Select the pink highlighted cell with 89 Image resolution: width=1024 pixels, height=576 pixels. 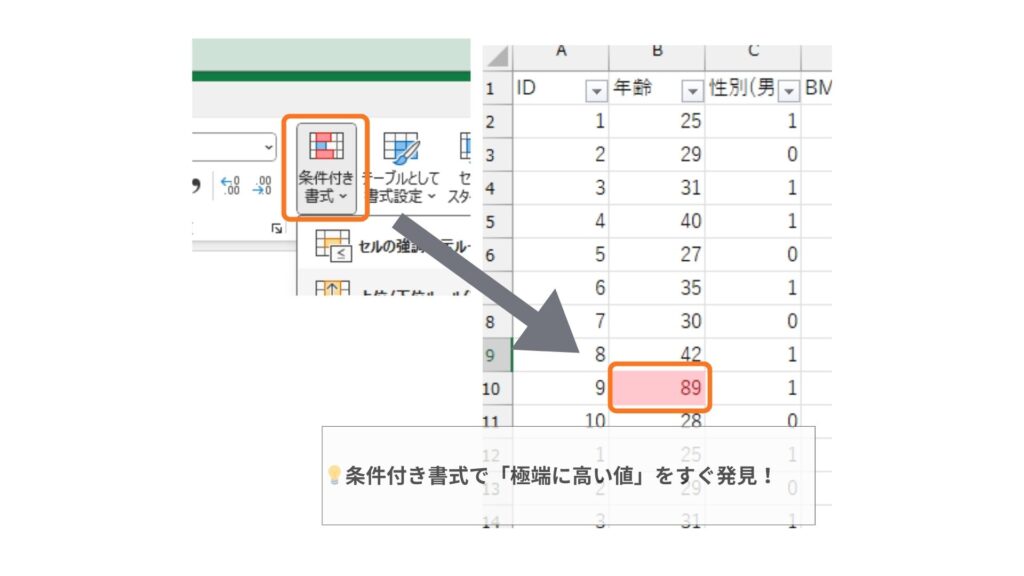click(x=659, y=387)
